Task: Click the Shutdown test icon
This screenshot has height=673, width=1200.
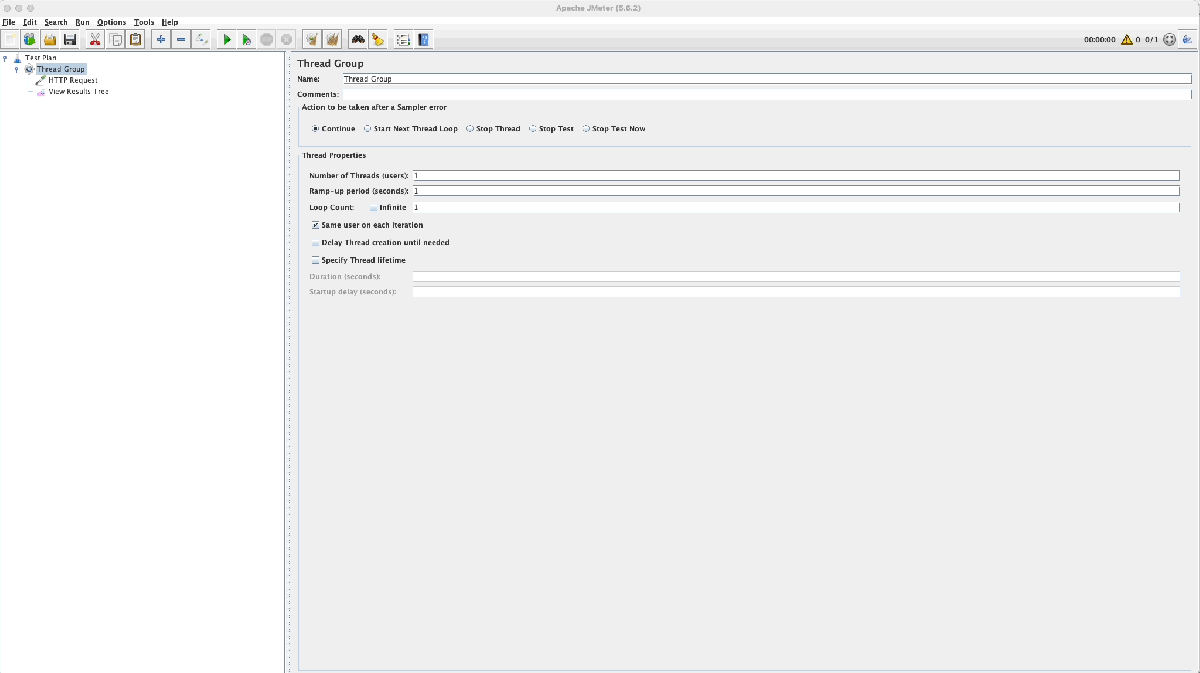Action: [287, 39]
